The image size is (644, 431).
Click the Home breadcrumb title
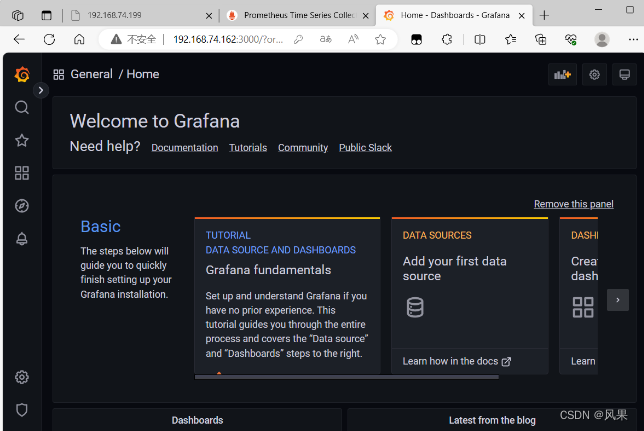[143, 74]
